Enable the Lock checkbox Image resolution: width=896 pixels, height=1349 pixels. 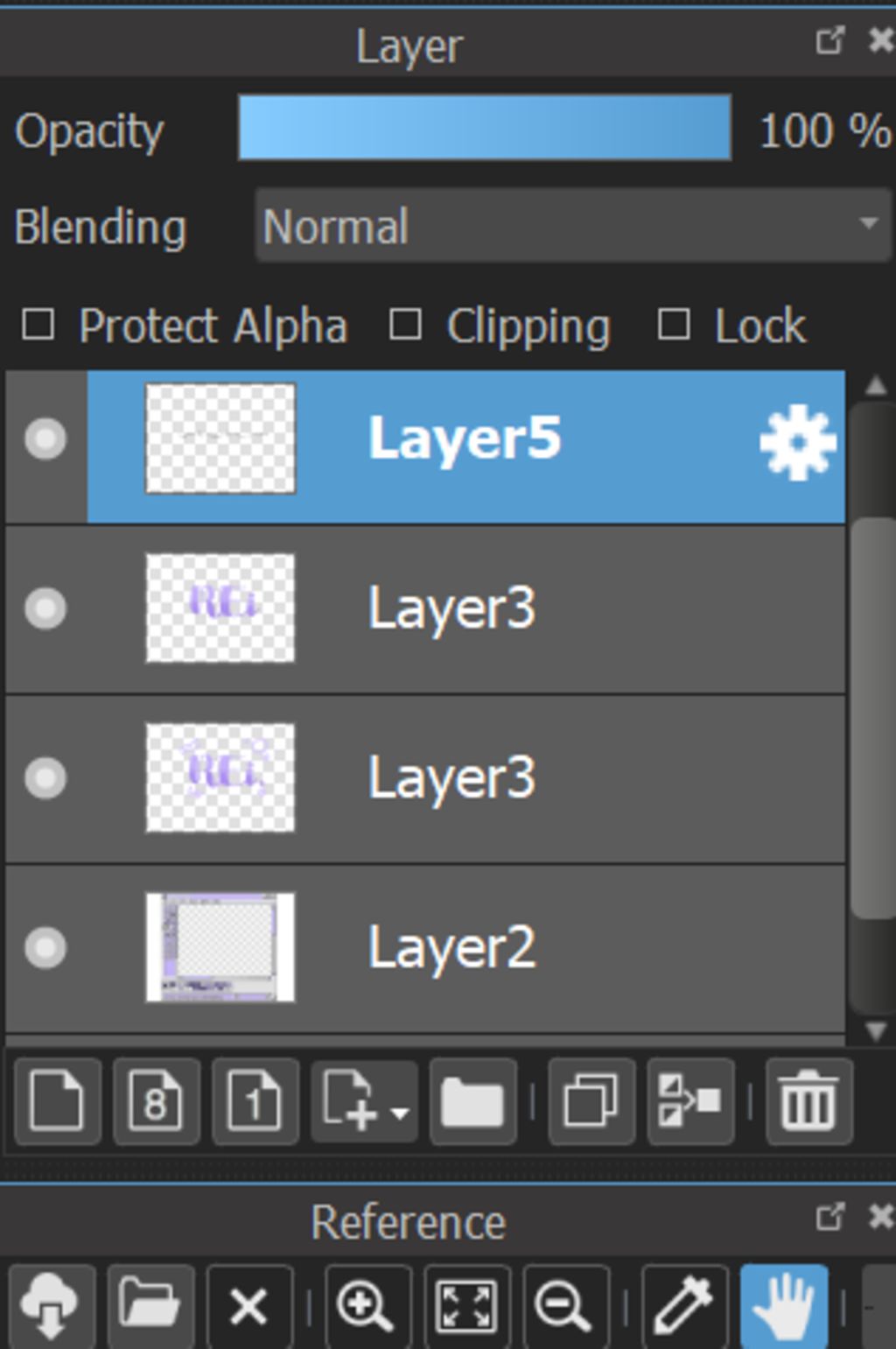pyautogui.click(x=673, y=325)
